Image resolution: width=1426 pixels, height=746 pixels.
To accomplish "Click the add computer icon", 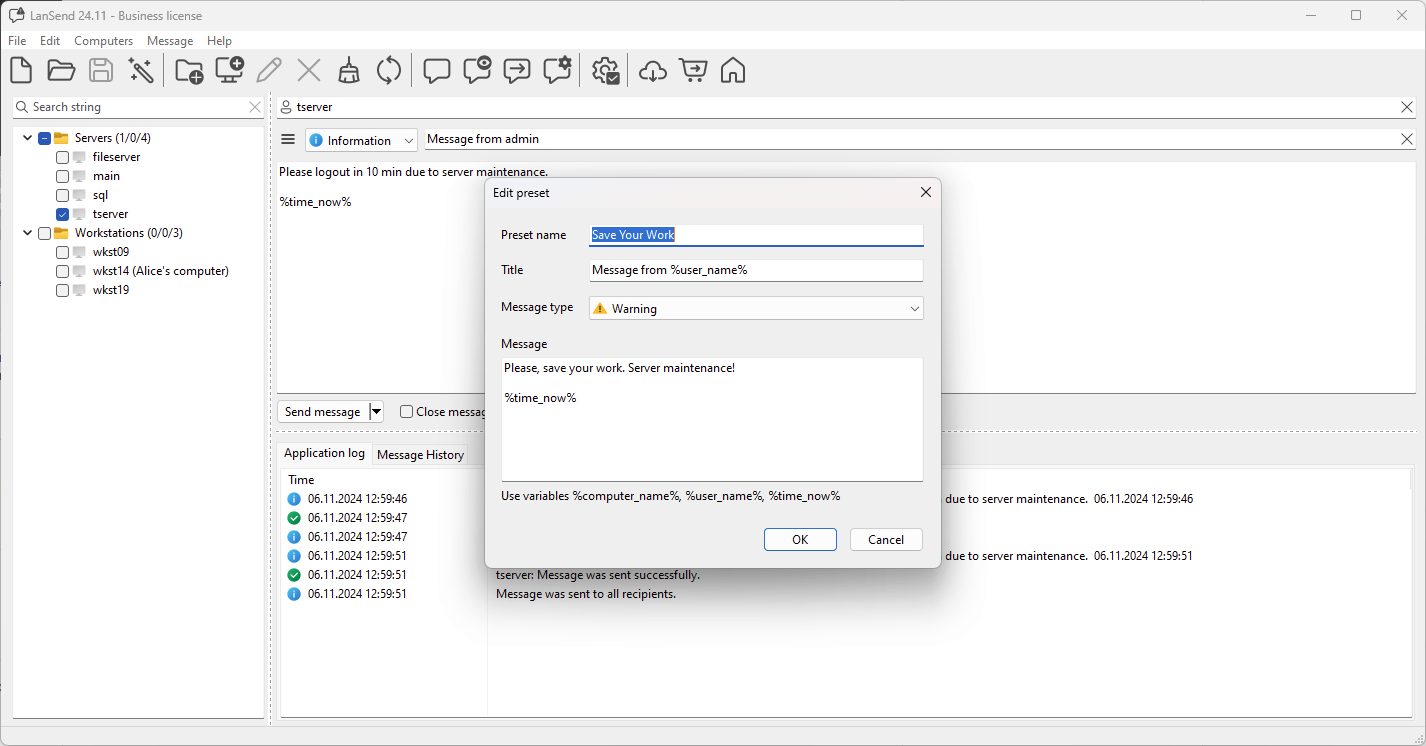I will tap(230, 71).
